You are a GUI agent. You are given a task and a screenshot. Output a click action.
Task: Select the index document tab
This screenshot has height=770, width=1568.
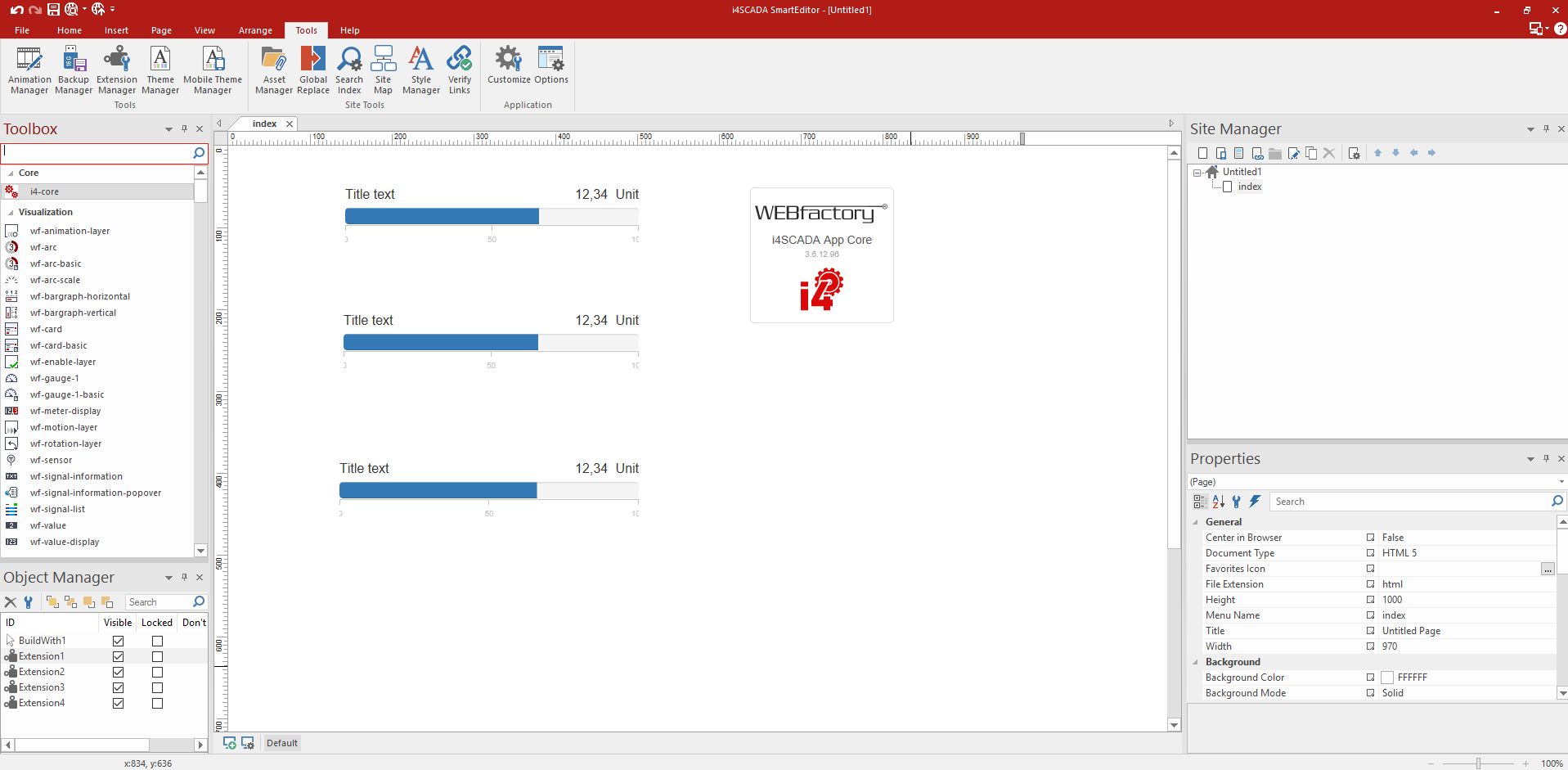point(263,124)
